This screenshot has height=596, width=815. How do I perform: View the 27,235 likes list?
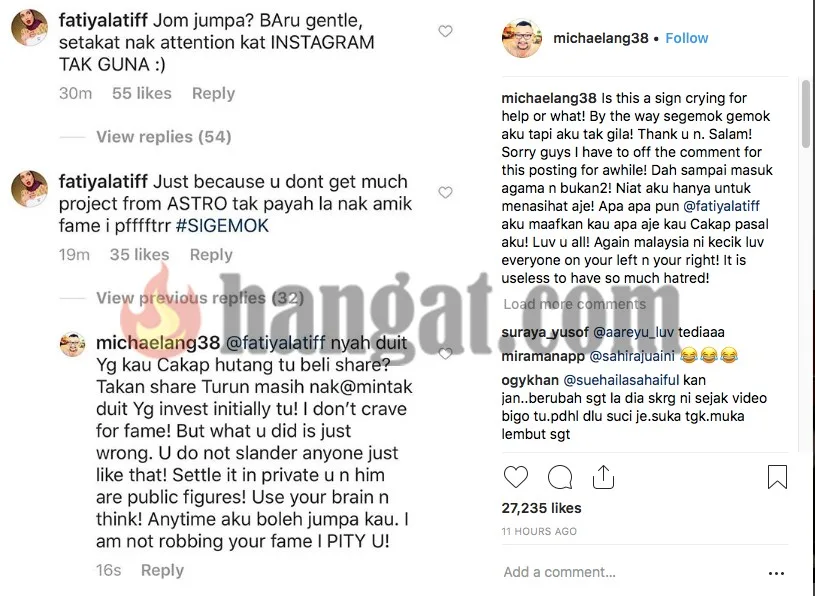pyautogui.click(x=541, y=508)
